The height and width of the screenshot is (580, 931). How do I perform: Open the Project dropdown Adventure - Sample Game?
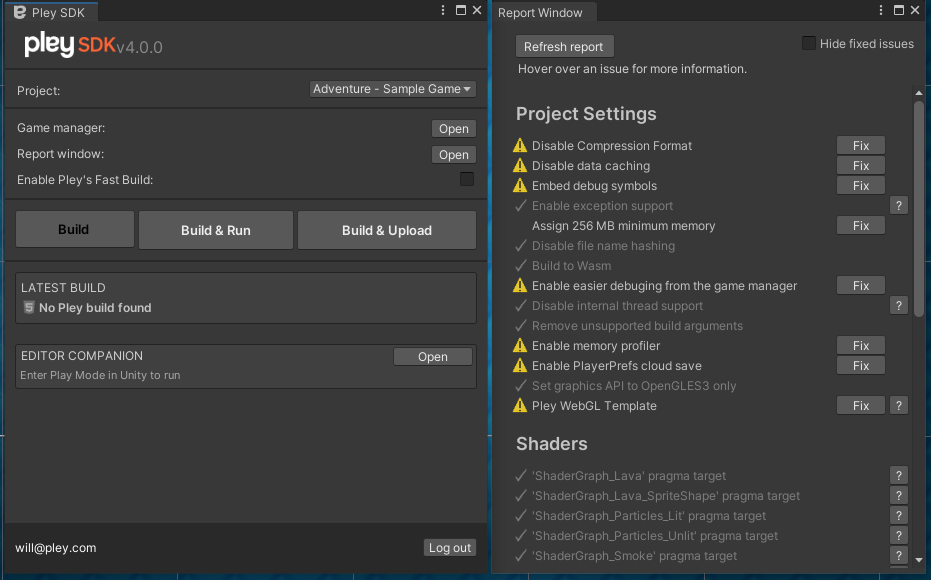click(x=392, y=89)
